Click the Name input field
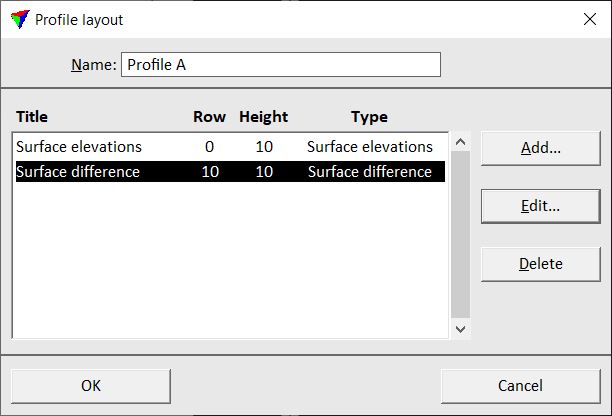The width and height of the screenshot is (612, 416). coord(281,64)
